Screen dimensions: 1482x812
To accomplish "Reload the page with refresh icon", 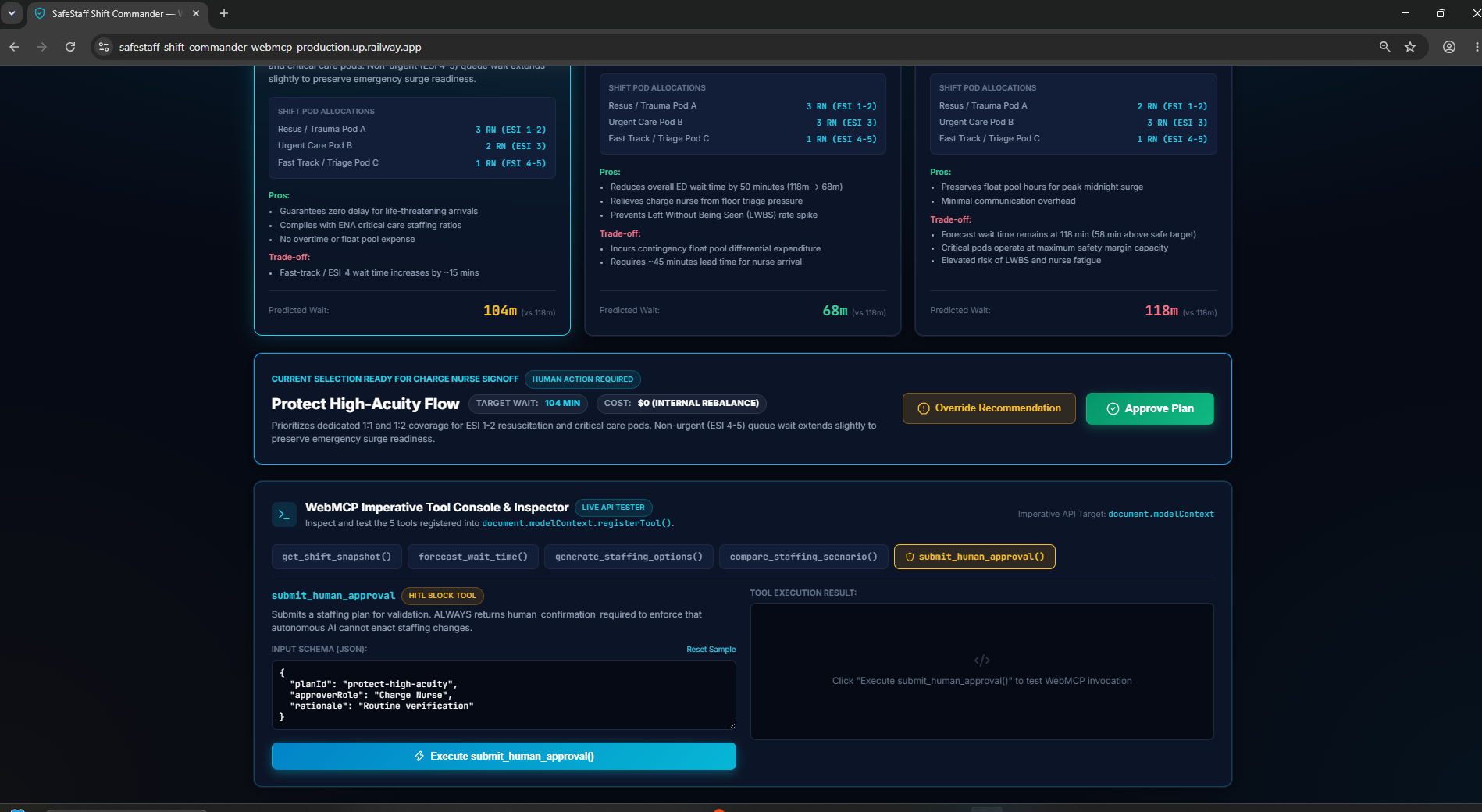I will (x=70, y=47).
